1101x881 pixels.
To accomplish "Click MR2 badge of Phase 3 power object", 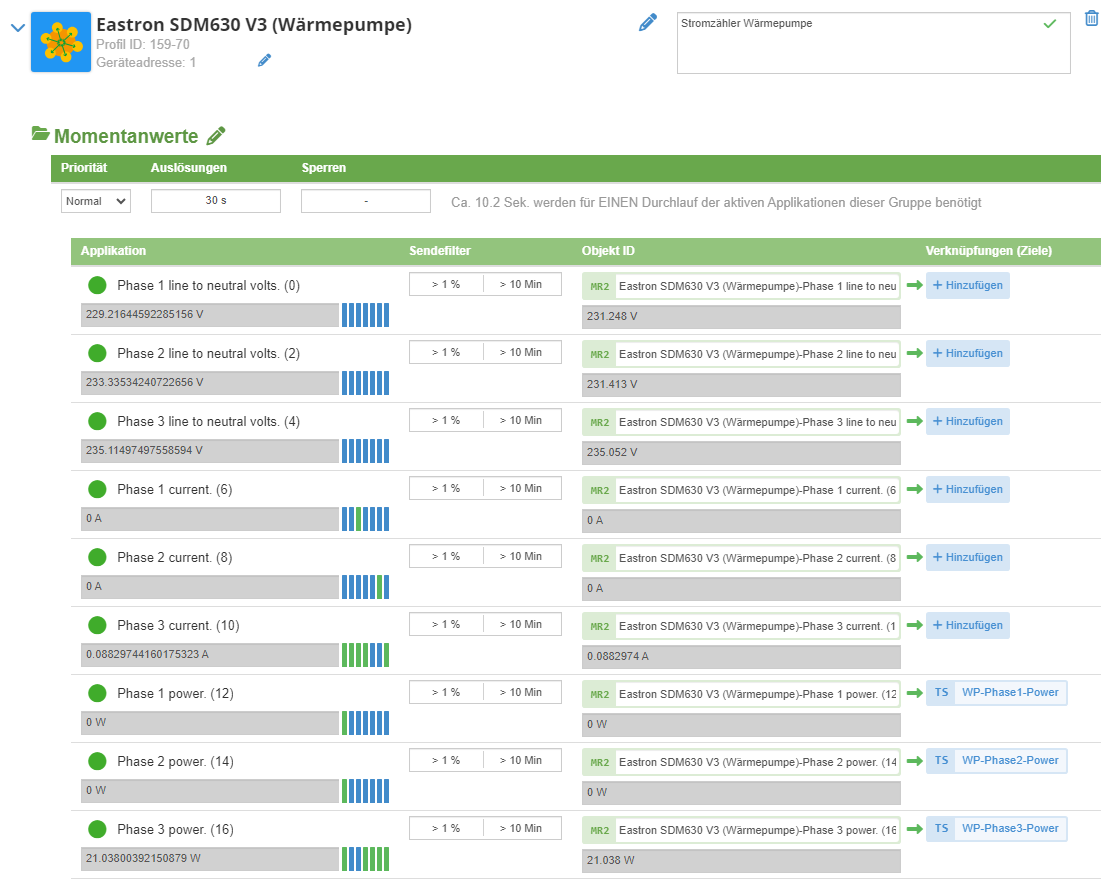I will (x=600, y=830).
